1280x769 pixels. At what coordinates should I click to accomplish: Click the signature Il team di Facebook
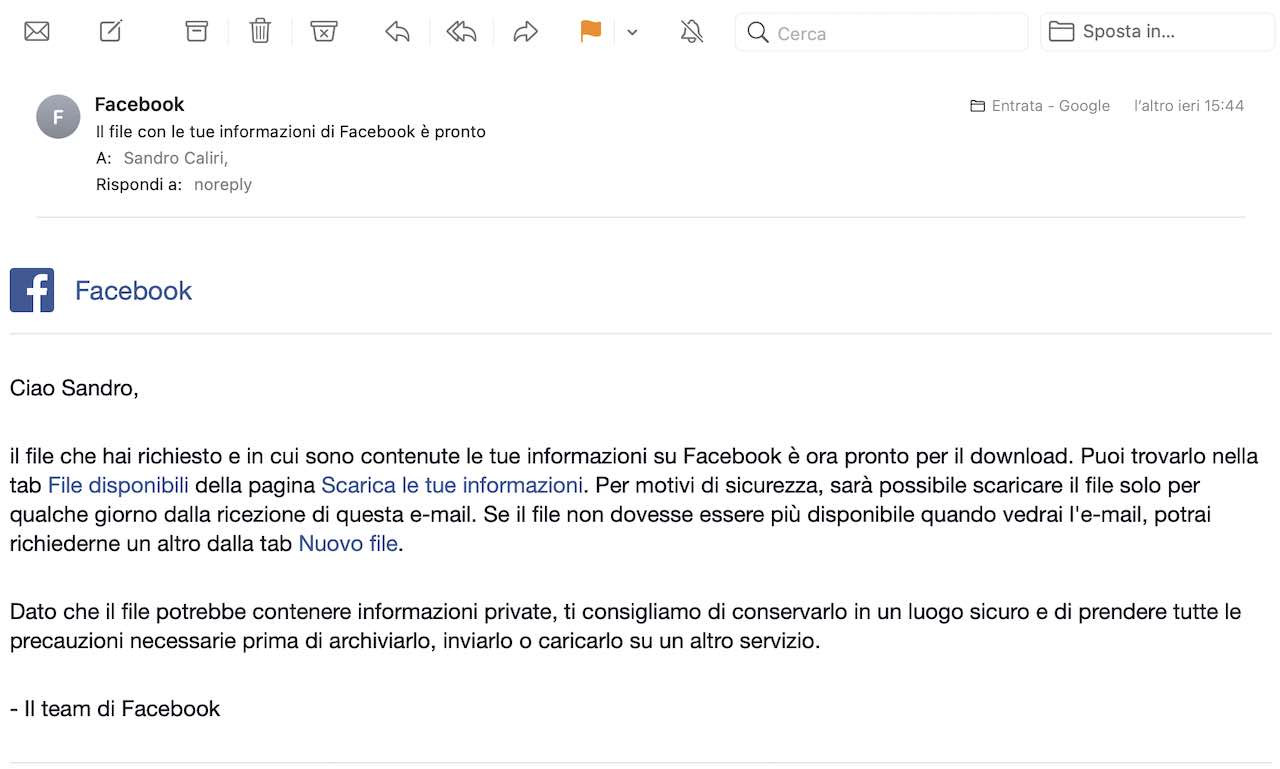pyautogui.click(x=115, y=709)
